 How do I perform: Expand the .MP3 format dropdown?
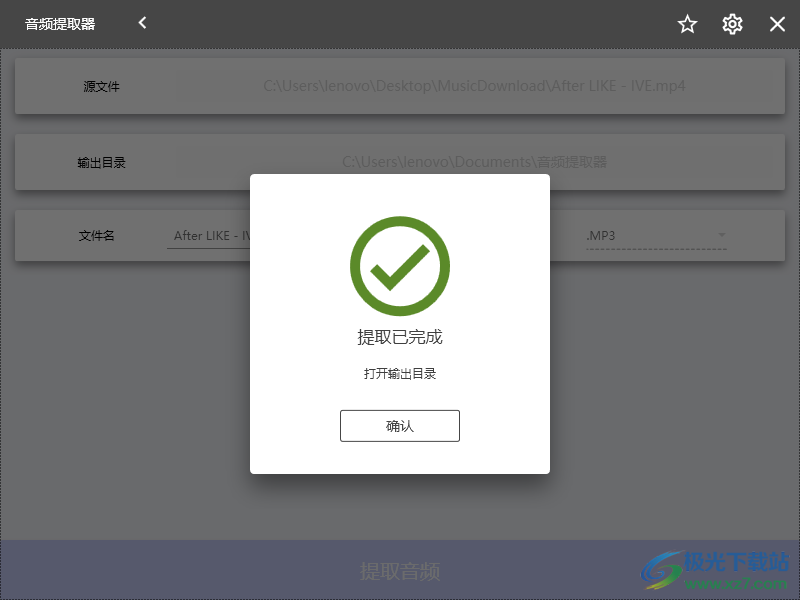click(x=656, y=236)
